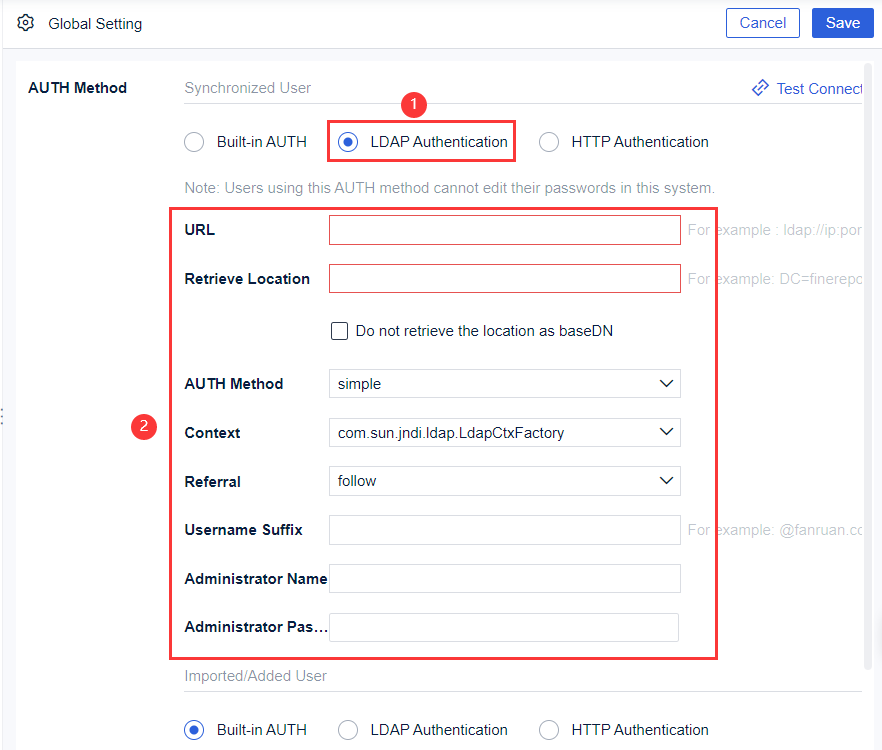This screenshot has width=882, height=750.
Task: Click inside the URL input field
Action: (x=504, y=229)
